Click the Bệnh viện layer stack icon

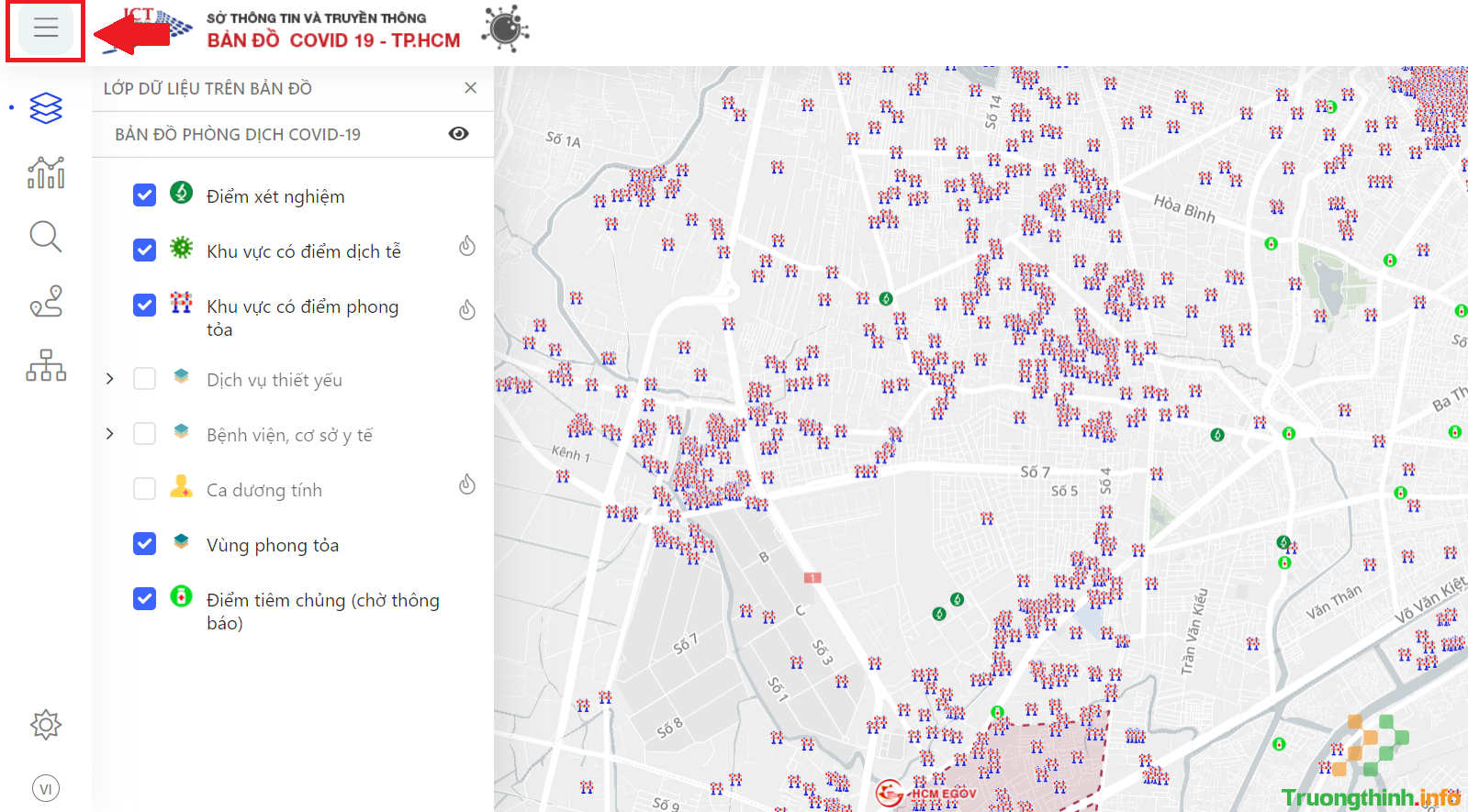(x=181, y=430)
